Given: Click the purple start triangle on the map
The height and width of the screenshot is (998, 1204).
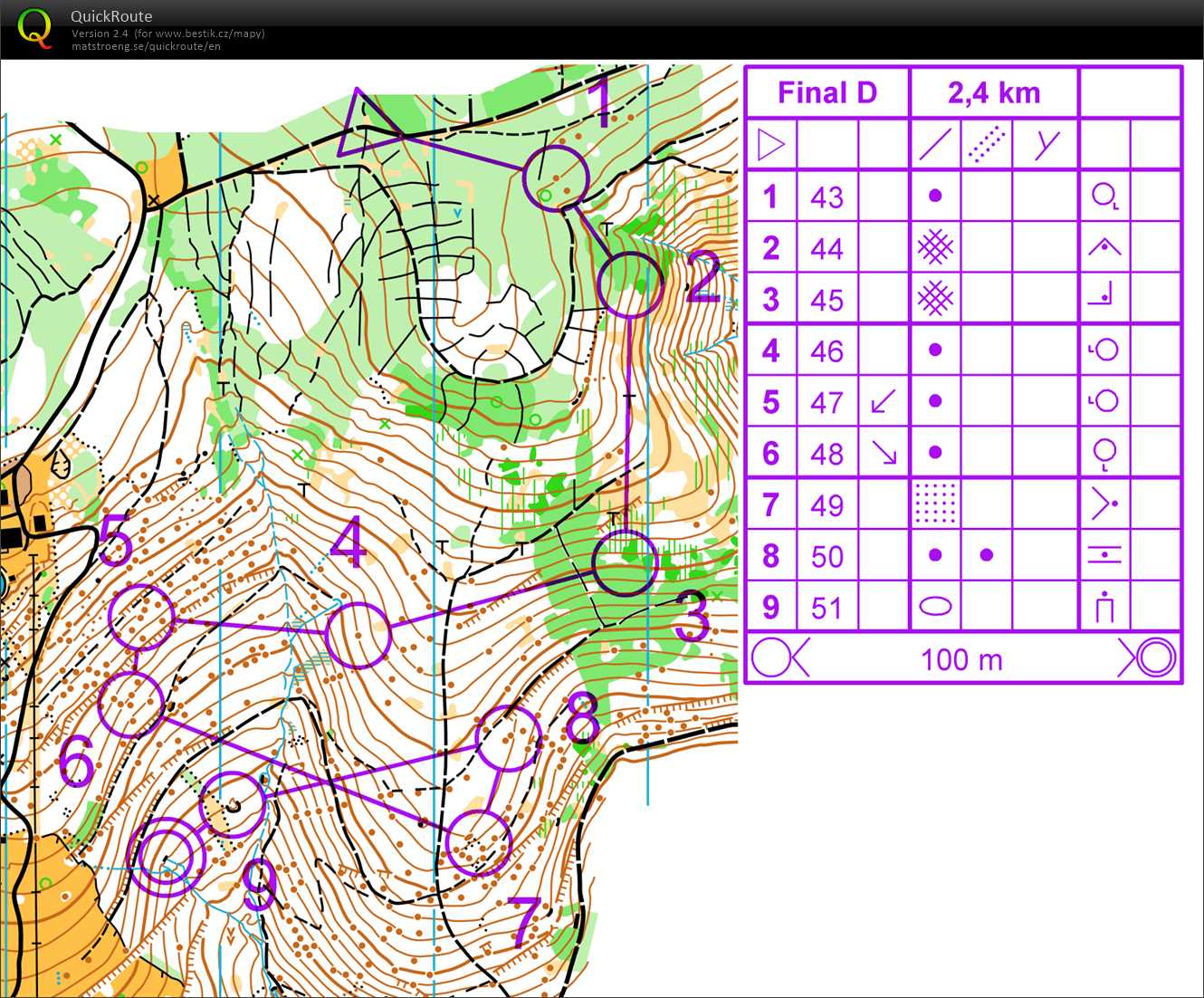Looking at the screenshot, I should 364,127.
